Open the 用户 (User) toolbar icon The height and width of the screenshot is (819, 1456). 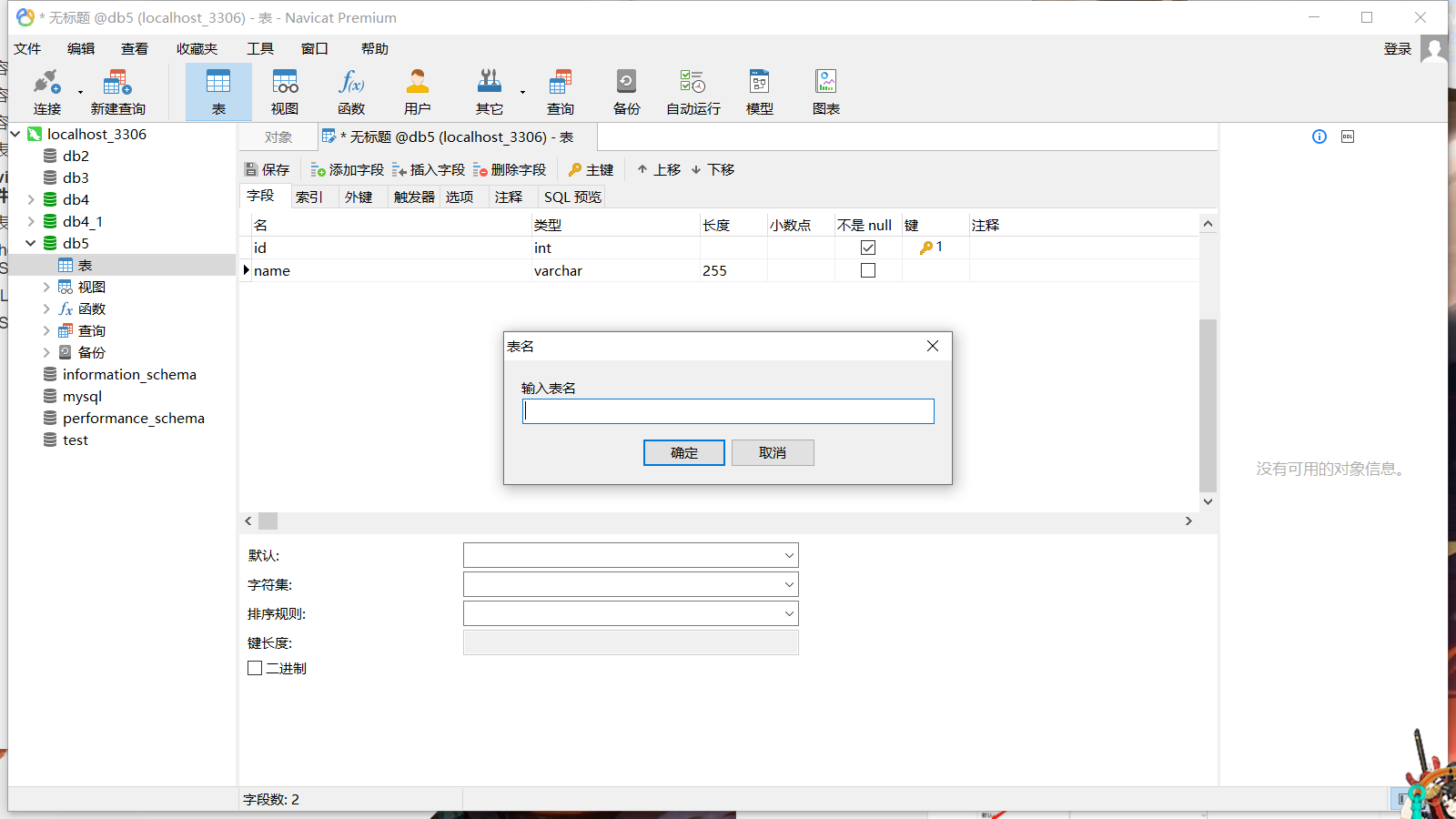418,92
